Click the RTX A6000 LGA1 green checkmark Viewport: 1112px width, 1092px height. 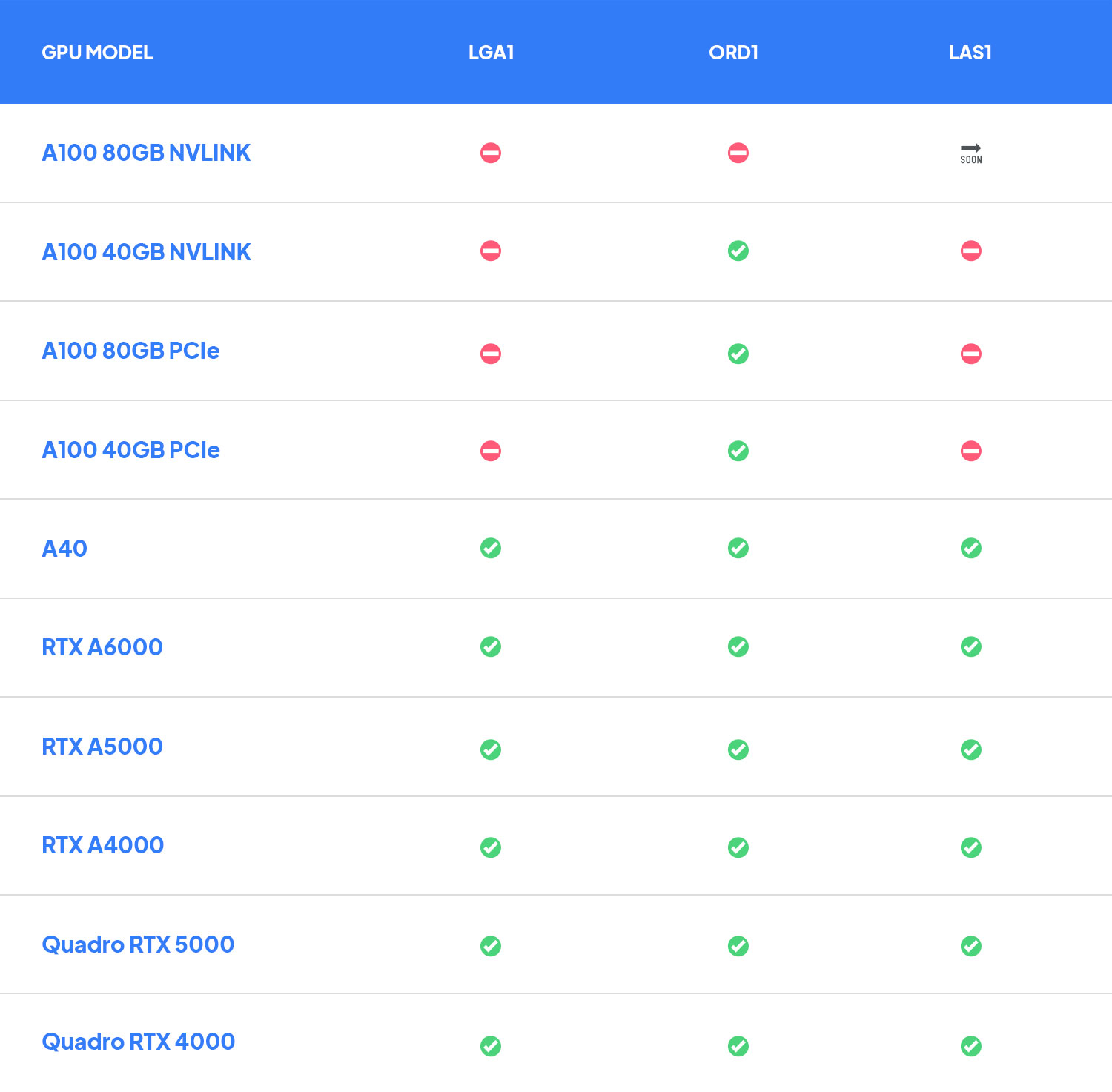pos(491,646)
